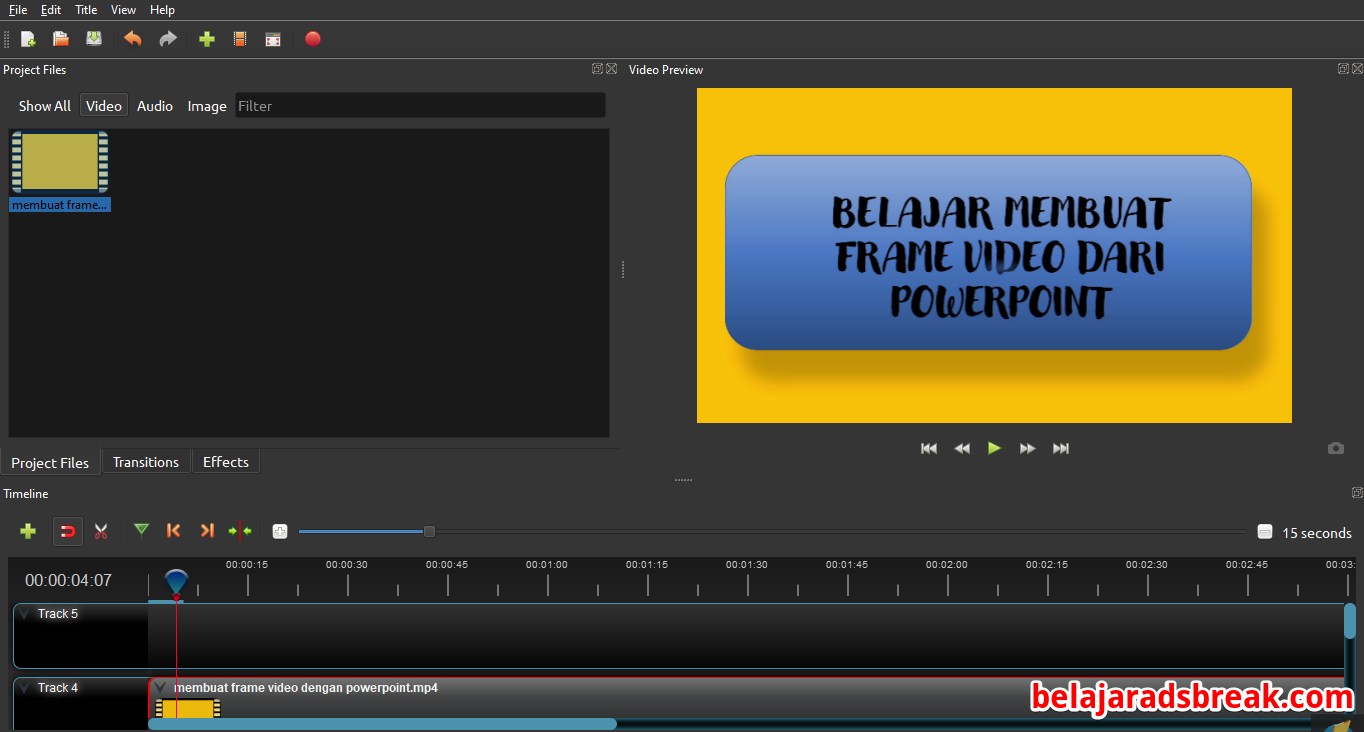Click the zoom-out minus icon beside 15 seconds
The image size is (1364, 732).
[1265, 532]
